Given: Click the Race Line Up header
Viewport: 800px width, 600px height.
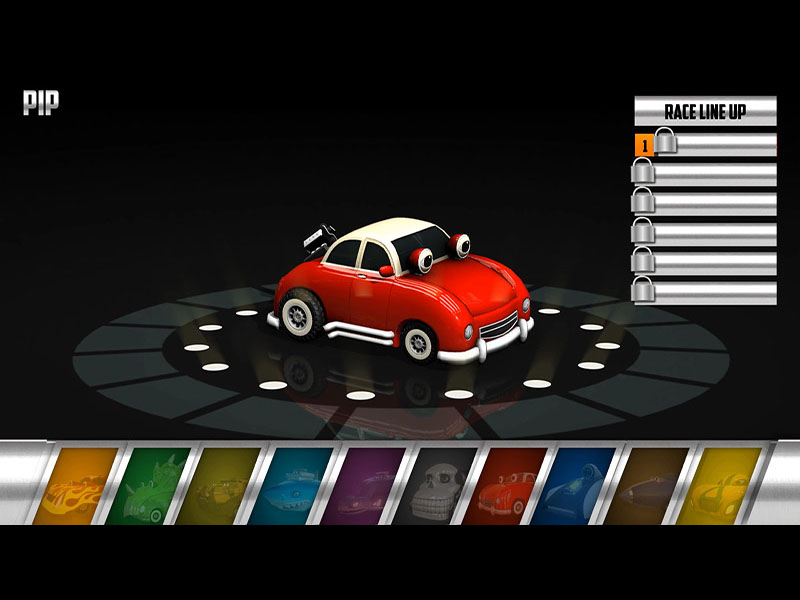Looking at the screenshot, I should 706,111.
